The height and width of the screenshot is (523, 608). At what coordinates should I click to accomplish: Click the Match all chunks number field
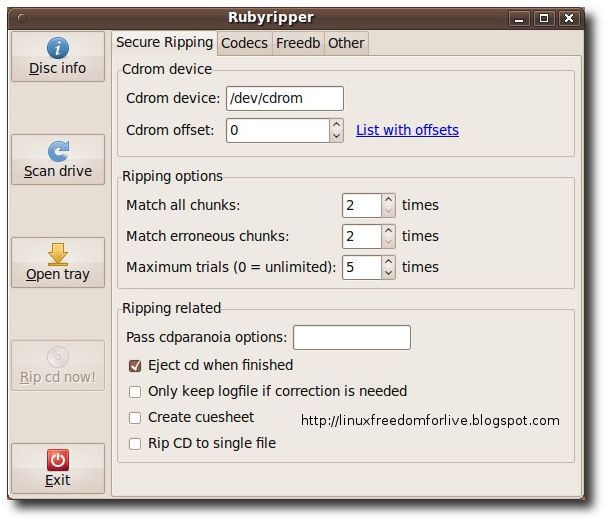[362, 205]
